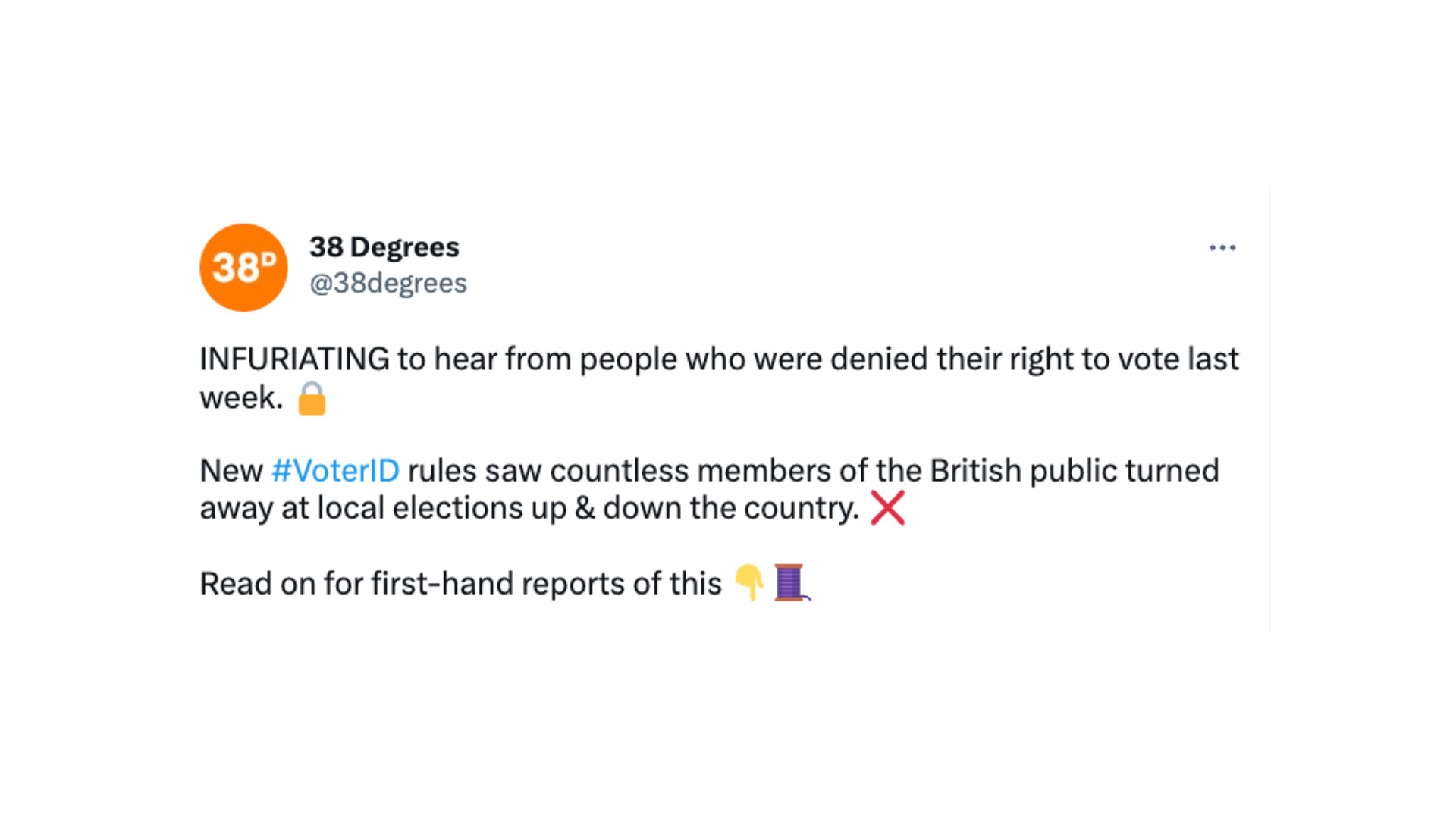Screen dimensions: 1456x819
Task: Click the words "British public"
Action: (1023, 471)
